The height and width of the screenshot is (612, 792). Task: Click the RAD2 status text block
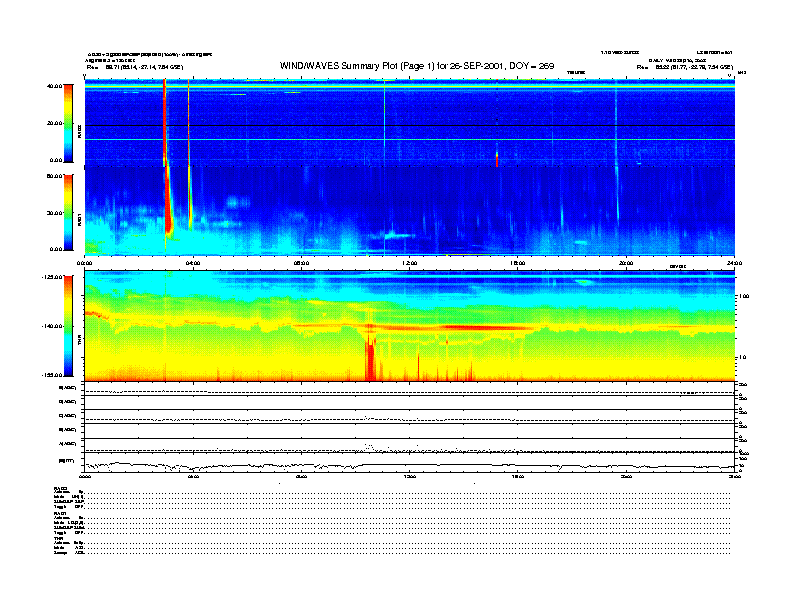point(69,497)
